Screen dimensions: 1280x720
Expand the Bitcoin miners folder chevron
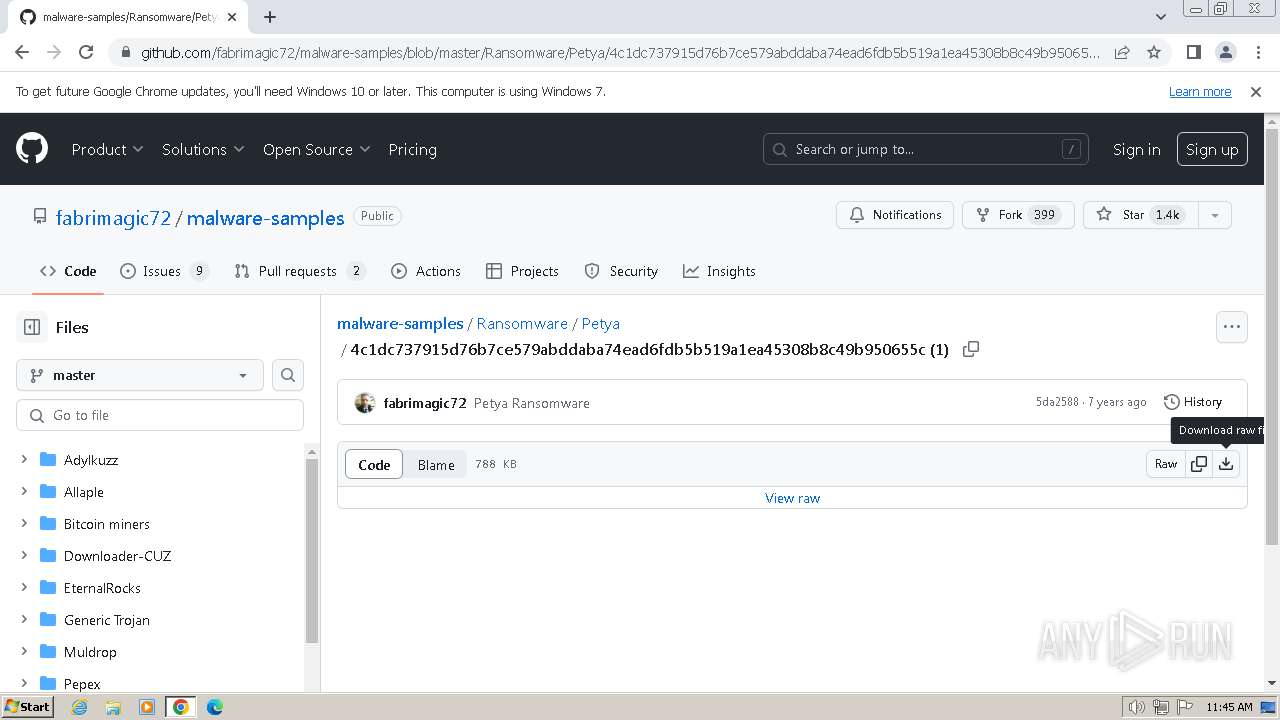(x=24, y=524)
